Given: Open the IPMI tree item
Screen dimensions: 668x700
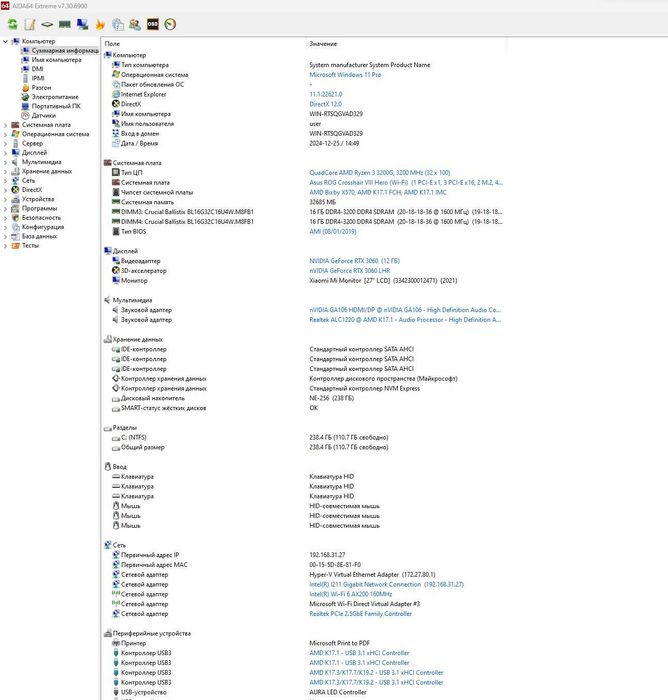Looking at the screenshot, I should pos(38,78).
